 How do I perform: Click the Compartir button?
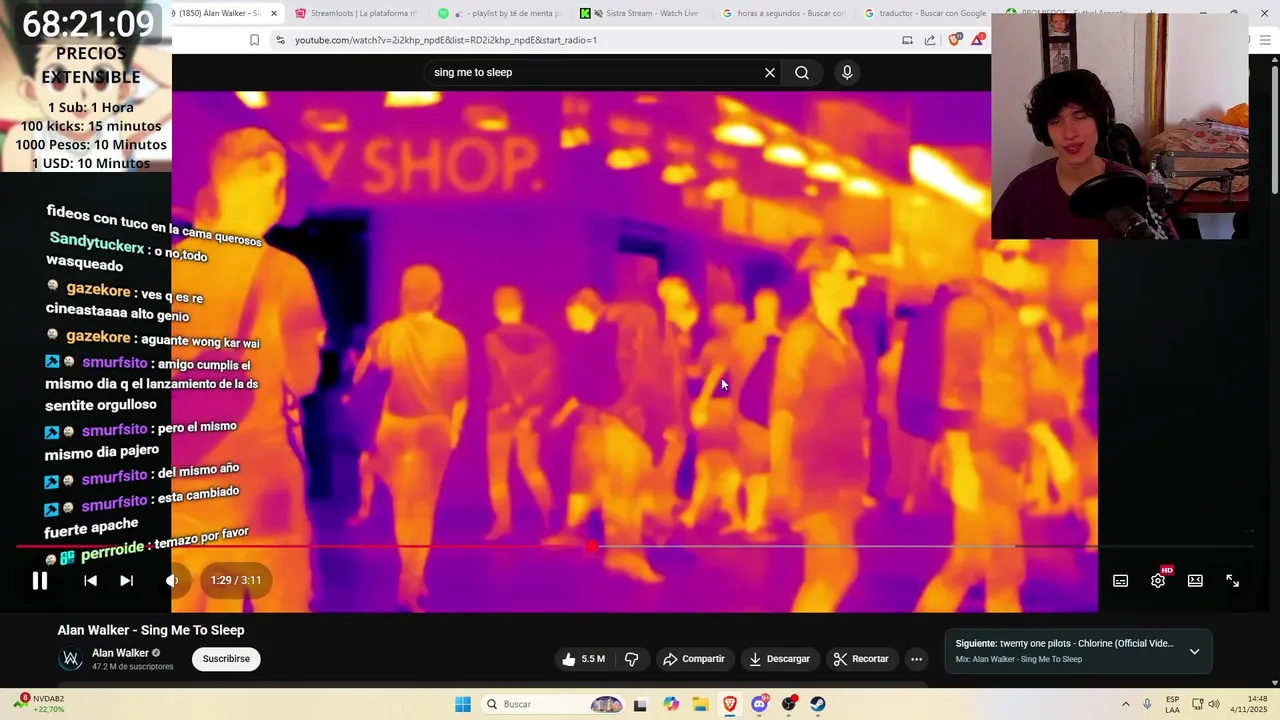tap(694, 659)
